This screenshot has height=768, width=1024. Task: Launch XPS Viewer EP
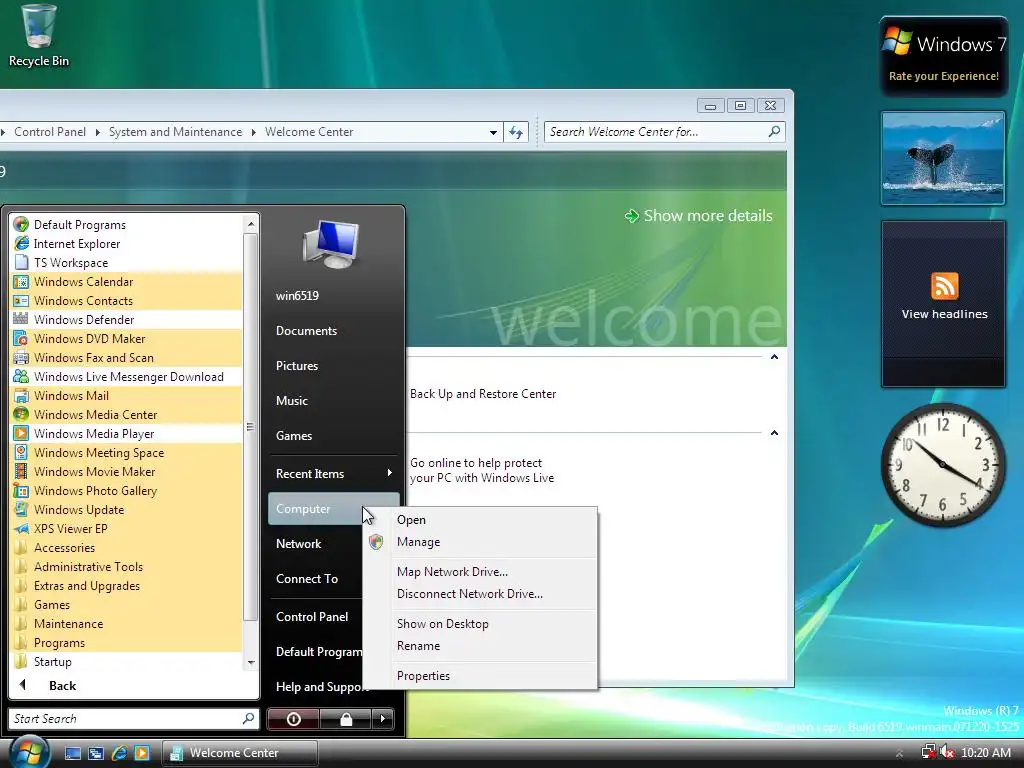71,528
